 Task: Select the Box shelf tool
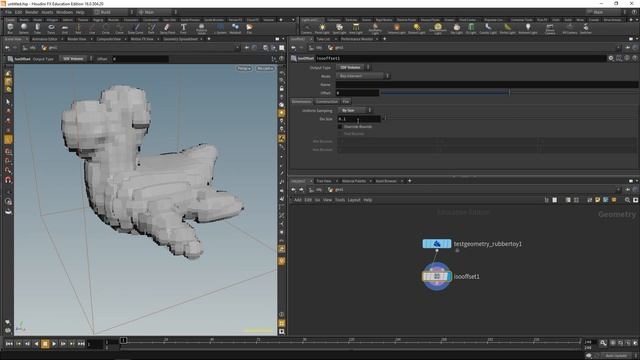10,28
